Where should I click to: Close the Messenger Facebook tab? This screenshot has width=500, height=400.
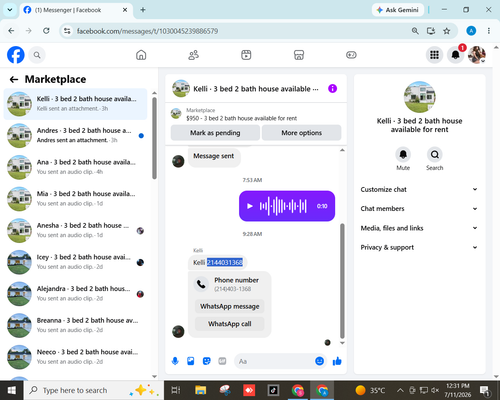point(125,10)
